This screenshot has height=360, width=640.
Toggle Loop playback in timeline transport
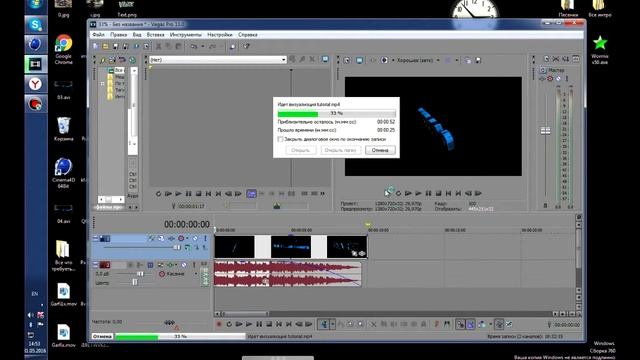click(229, 324)
